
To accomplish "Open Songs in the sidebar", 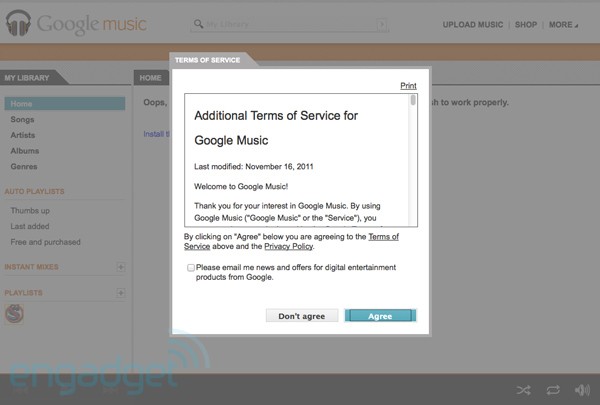I will click(23, 119).
